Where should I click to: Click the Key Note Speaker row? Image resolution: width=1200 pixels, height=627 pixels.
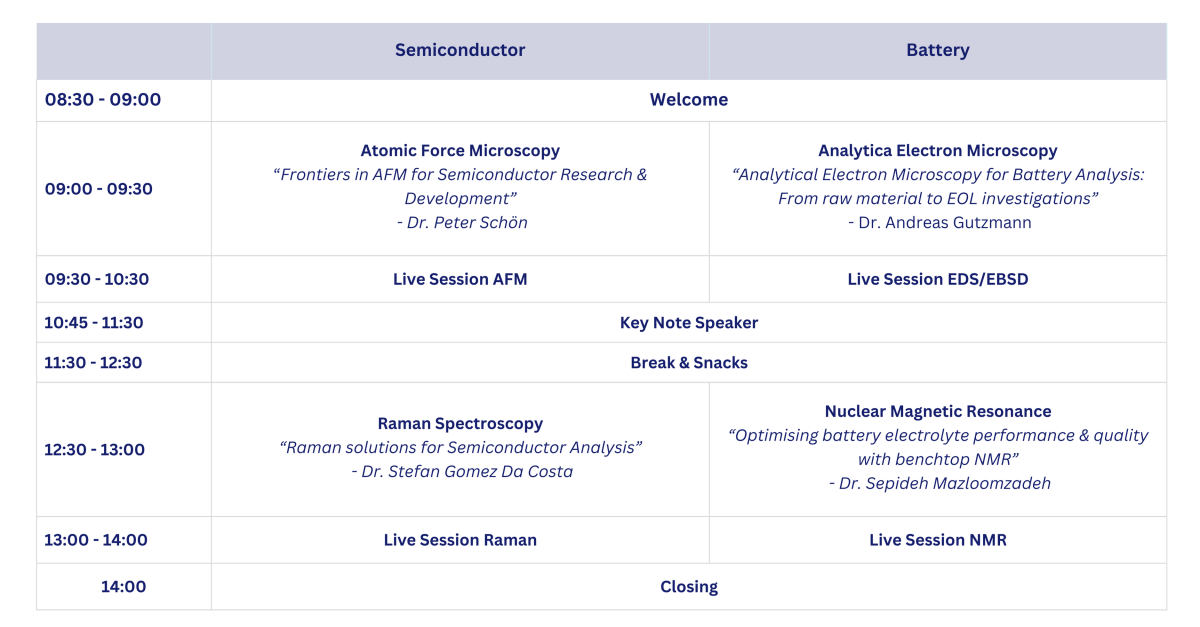pos(688,323)
